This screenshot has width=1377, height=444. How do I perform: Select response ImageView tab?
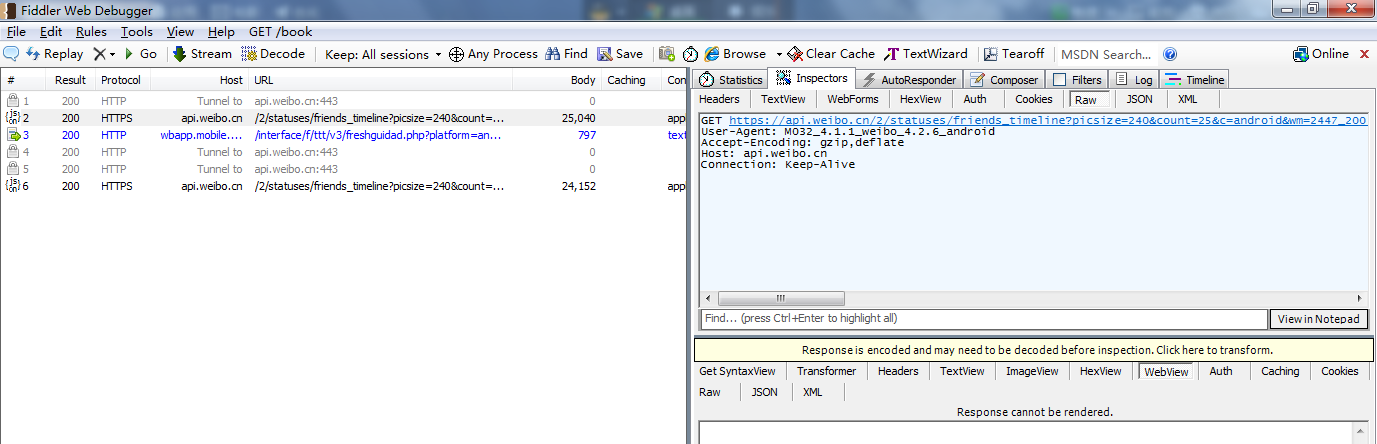tap(1032, 371)
